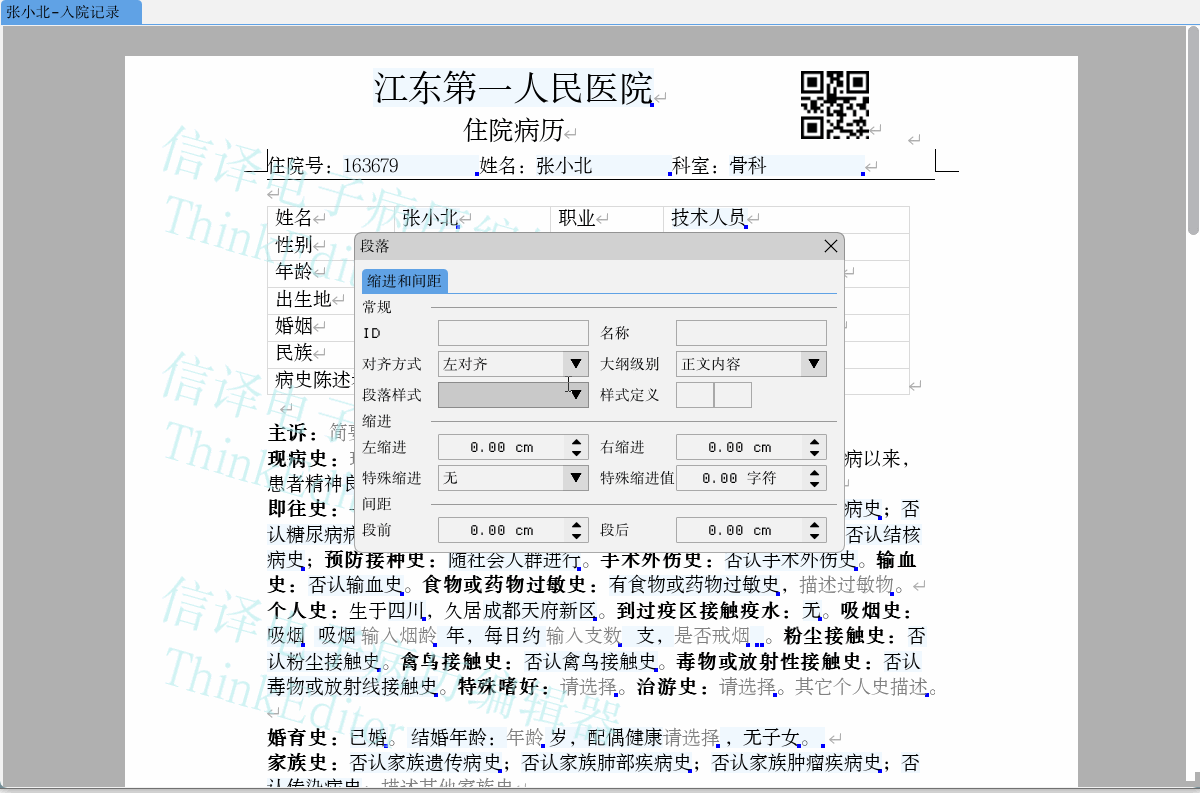Decrease 段前 spacing with down arrow

pyautogui.click(x=577, y=536)
